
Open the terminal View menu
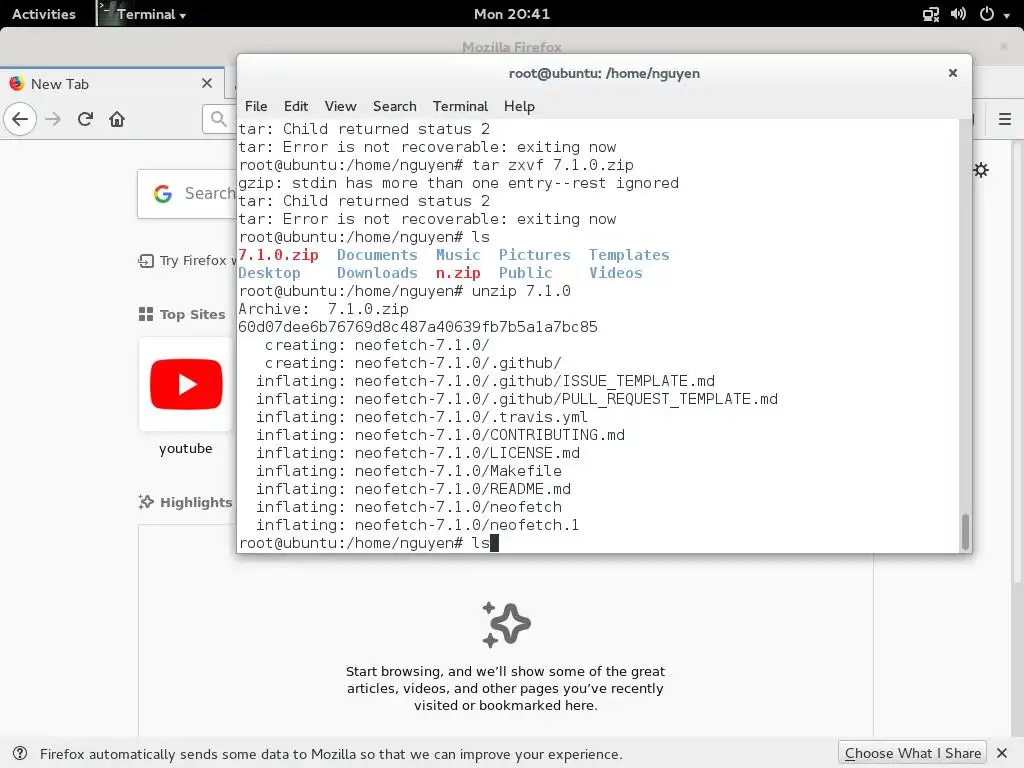point(340,106)
